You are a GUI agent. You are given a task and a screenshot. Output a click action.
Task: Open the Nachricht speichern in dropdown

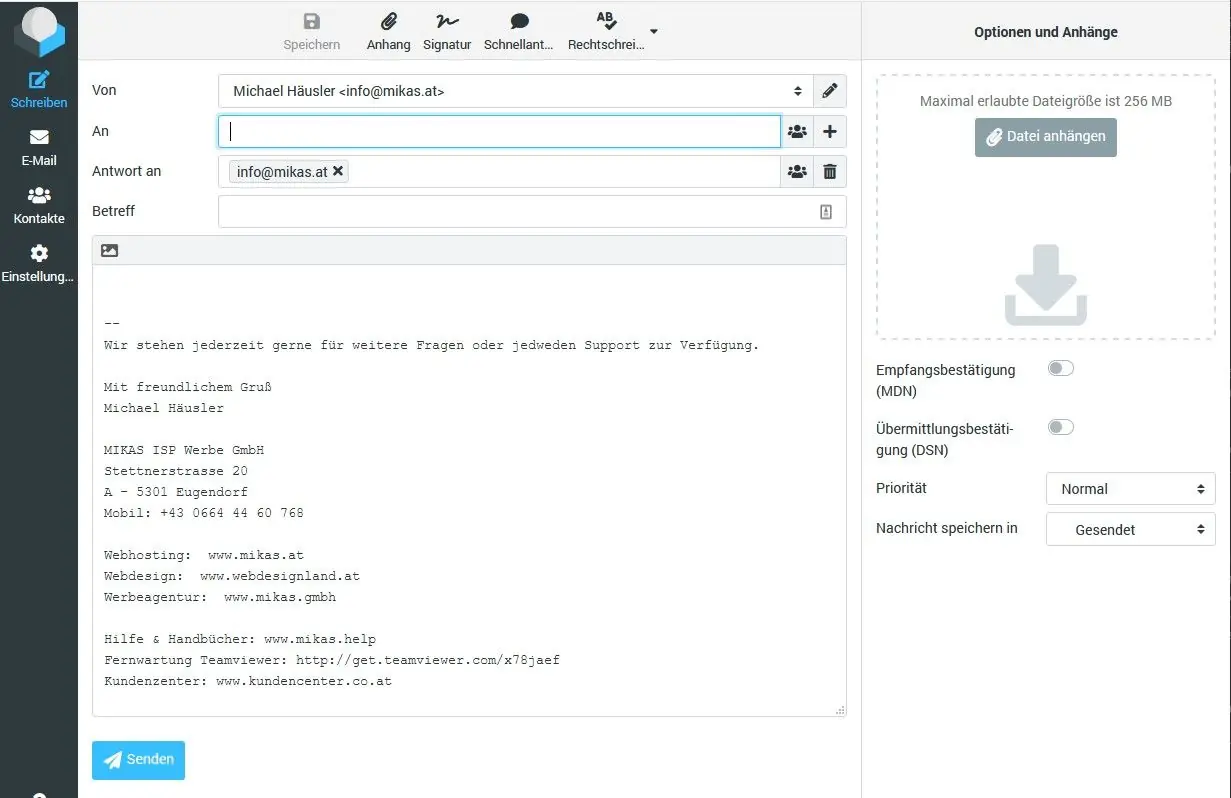pyautogui.click(x=1129, y=529)
